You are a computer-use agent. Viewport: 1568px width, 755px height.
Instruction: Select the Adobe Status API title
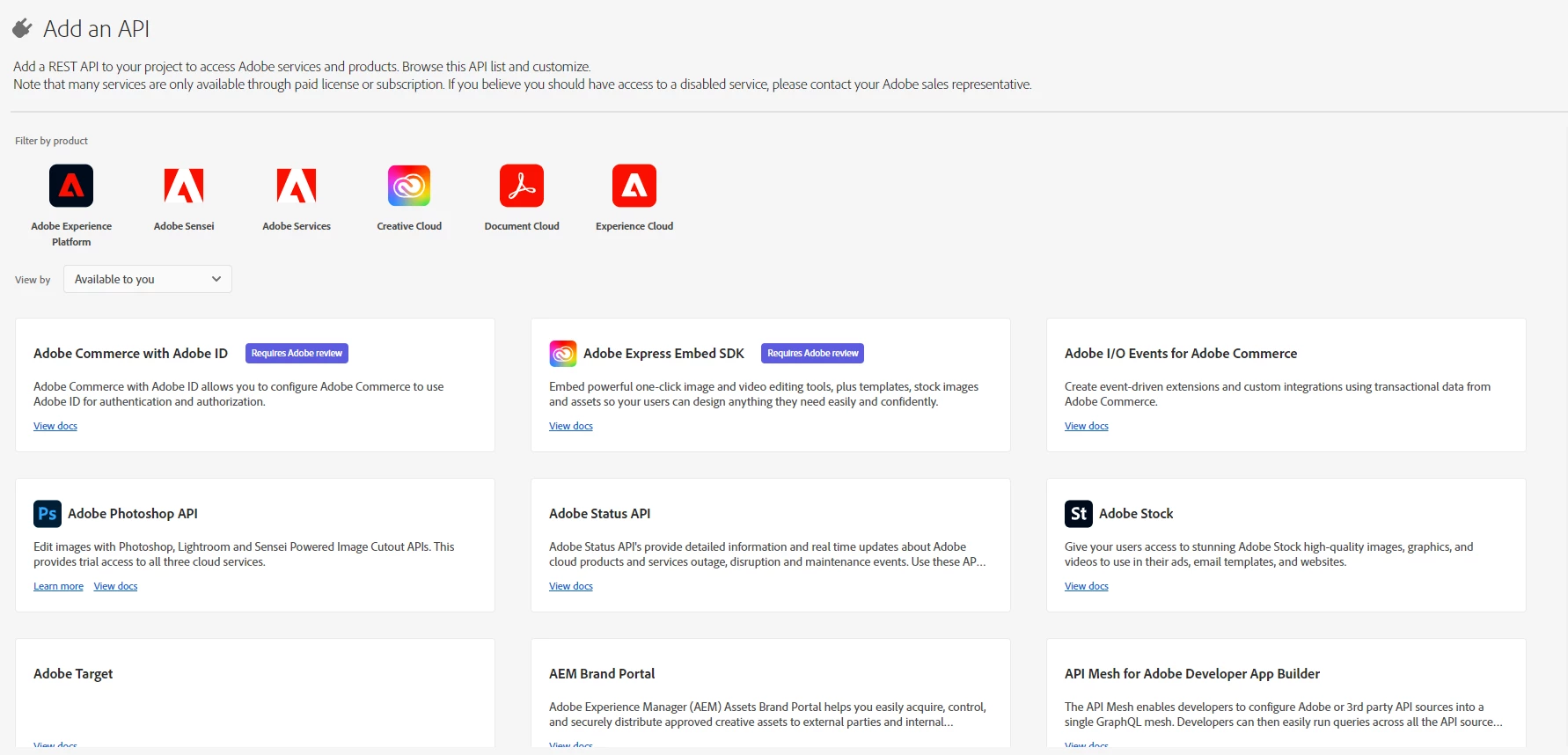600,514
